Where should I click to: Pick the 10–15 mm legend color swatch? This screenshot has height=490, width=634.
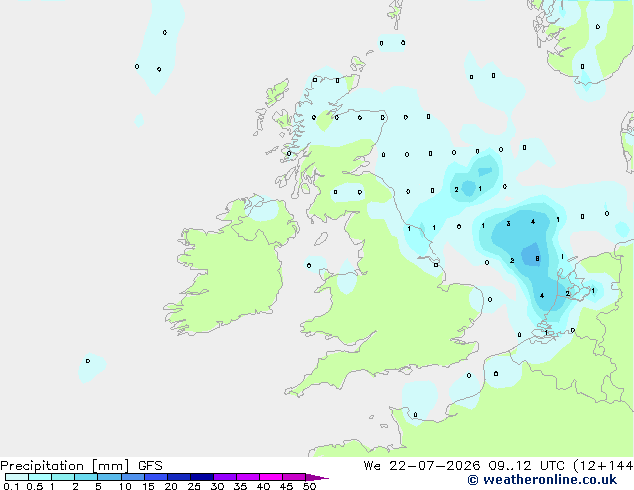tap(132, 477)
